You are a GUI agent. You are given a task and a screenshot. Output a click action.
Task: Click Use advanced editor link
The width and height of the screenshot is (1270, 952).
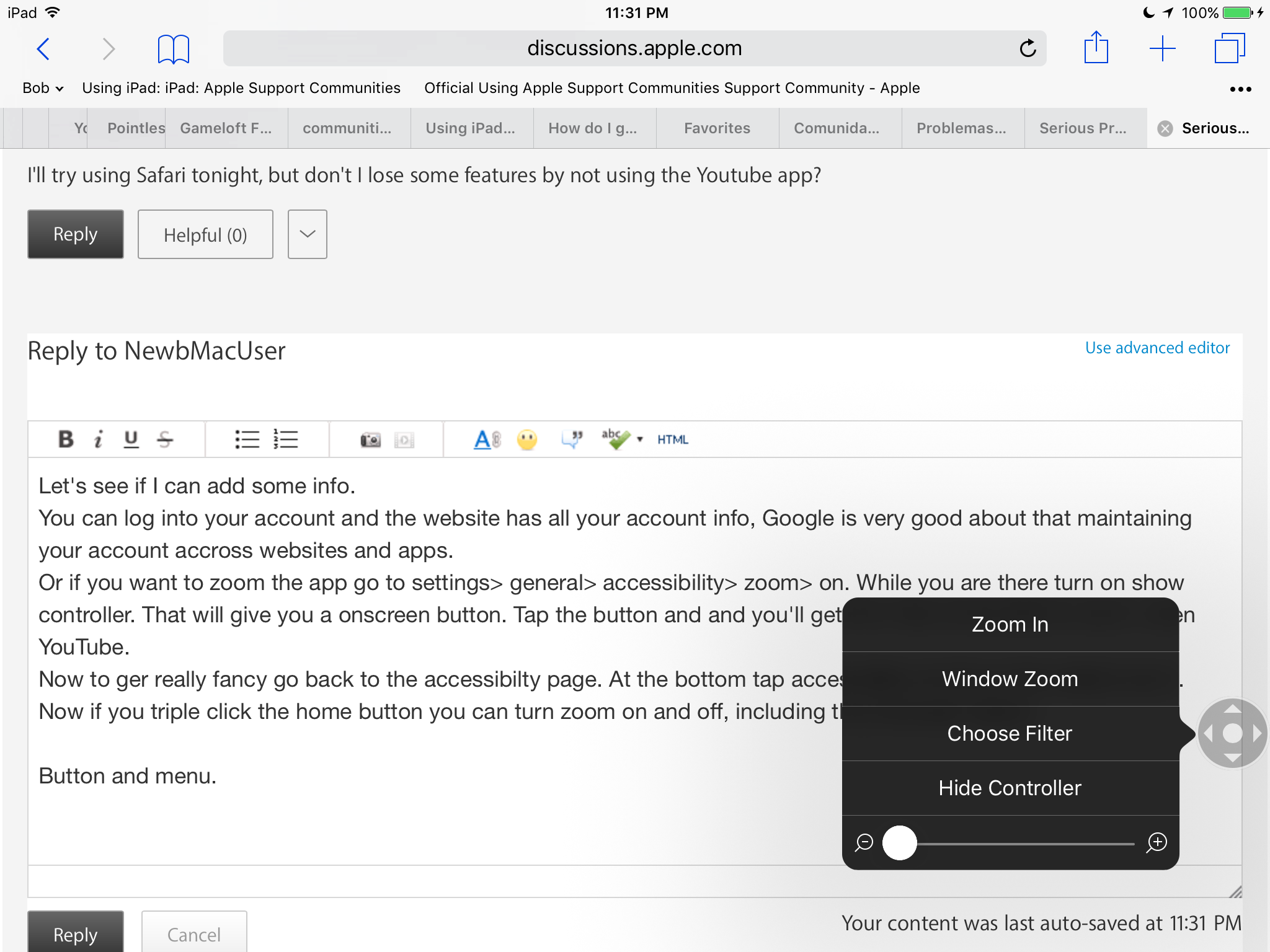click(1157, 348)
